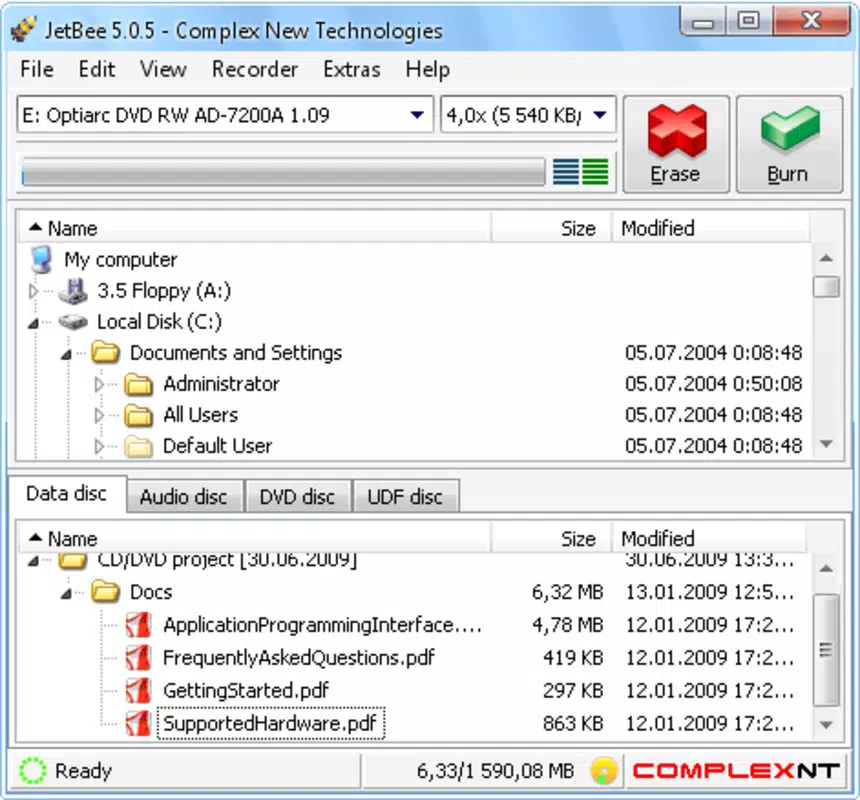
Task: Click the ApplicationProgrammingInterface PDF icon
Action: point(138,625)
